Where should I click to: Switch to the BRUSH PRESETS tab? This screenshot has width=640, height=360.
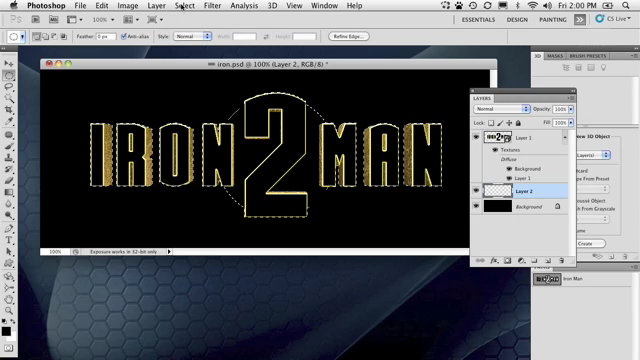click(x=587, y=56)
